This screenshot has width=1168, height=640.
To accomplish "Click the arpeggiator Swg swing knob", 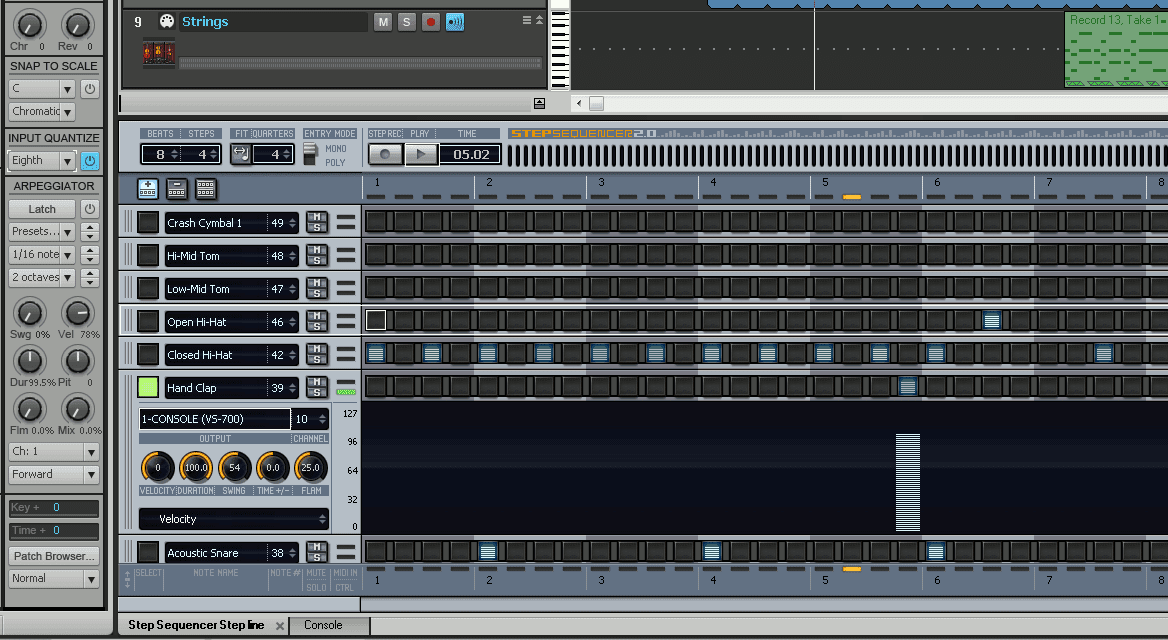I will click(x=29, y=314).
